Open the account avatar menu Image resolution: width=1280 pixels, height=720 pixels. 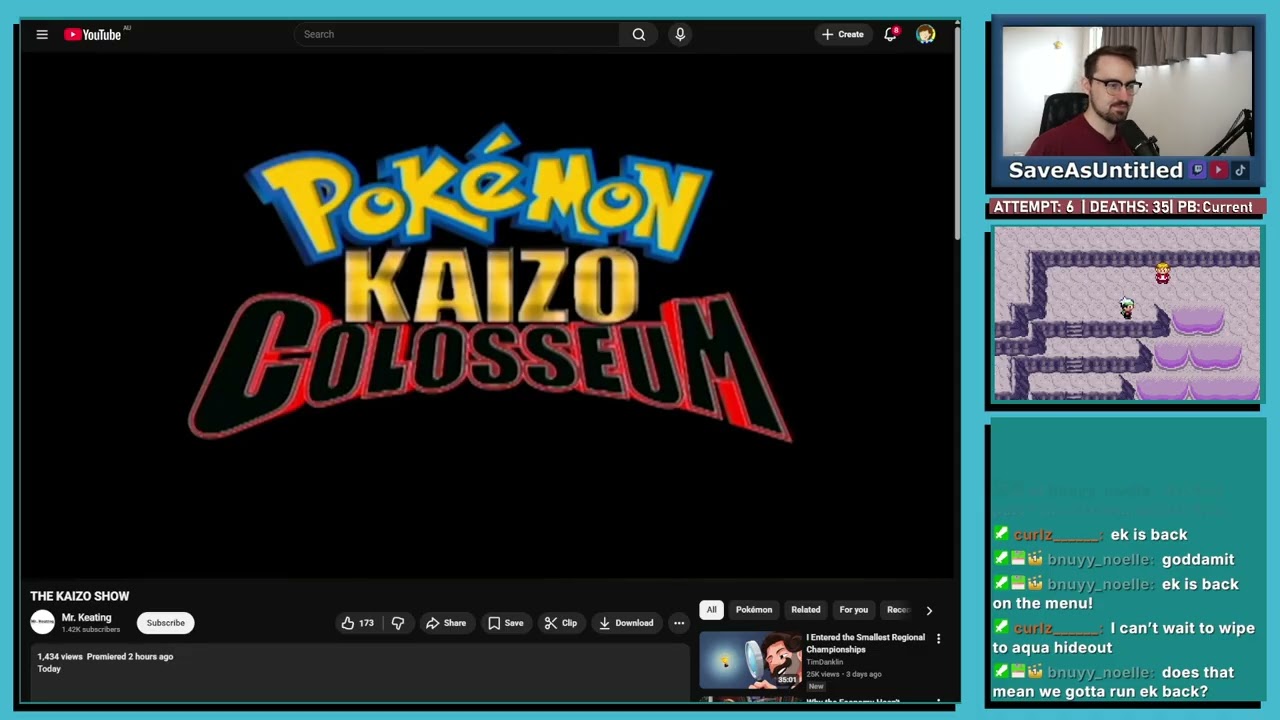(926, 34)
